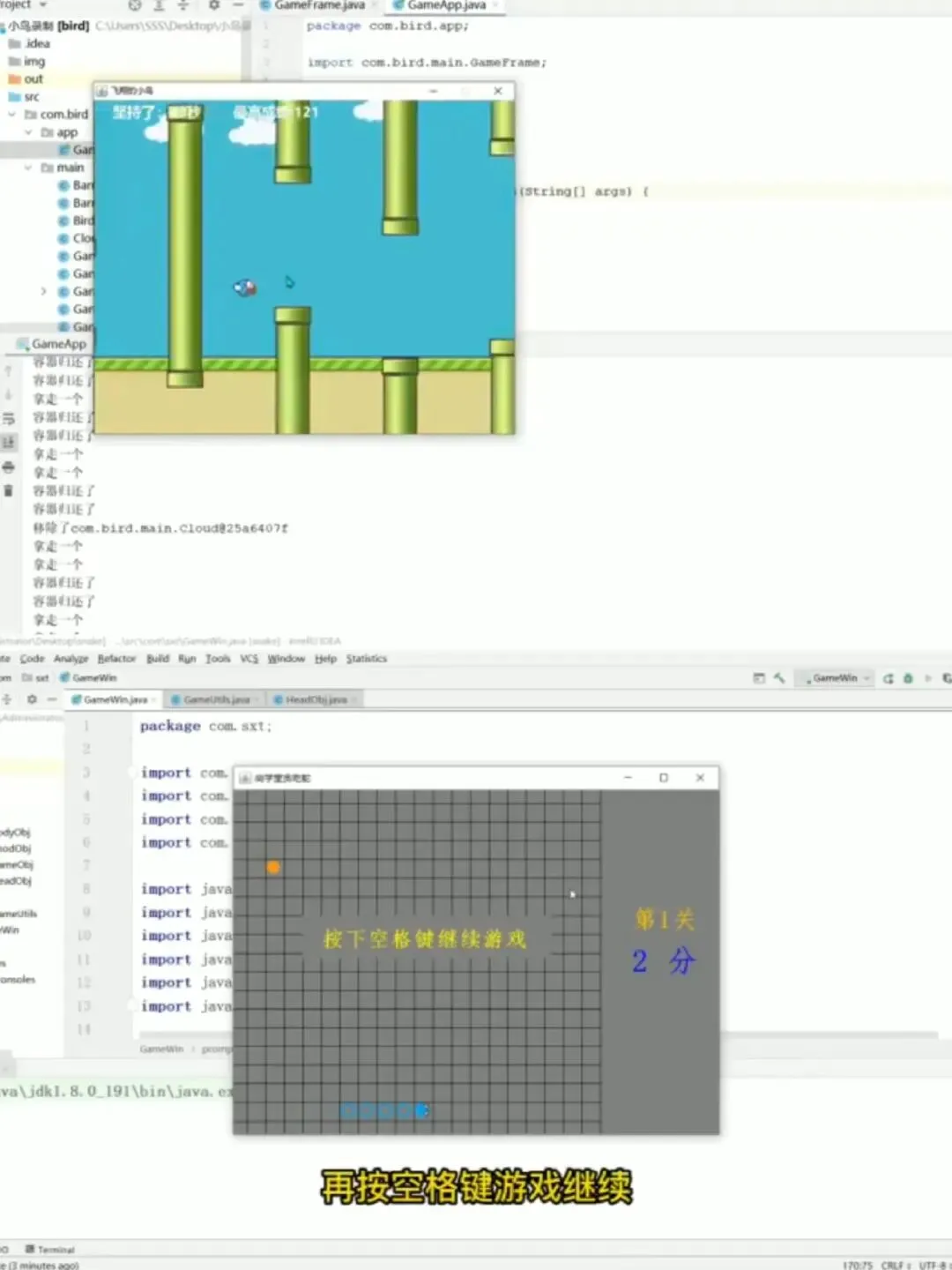This screenshot has height=1270, width=952.
Task: Click the 按下空格键继续游戏 message in snake game
Action: click(425, 938)
